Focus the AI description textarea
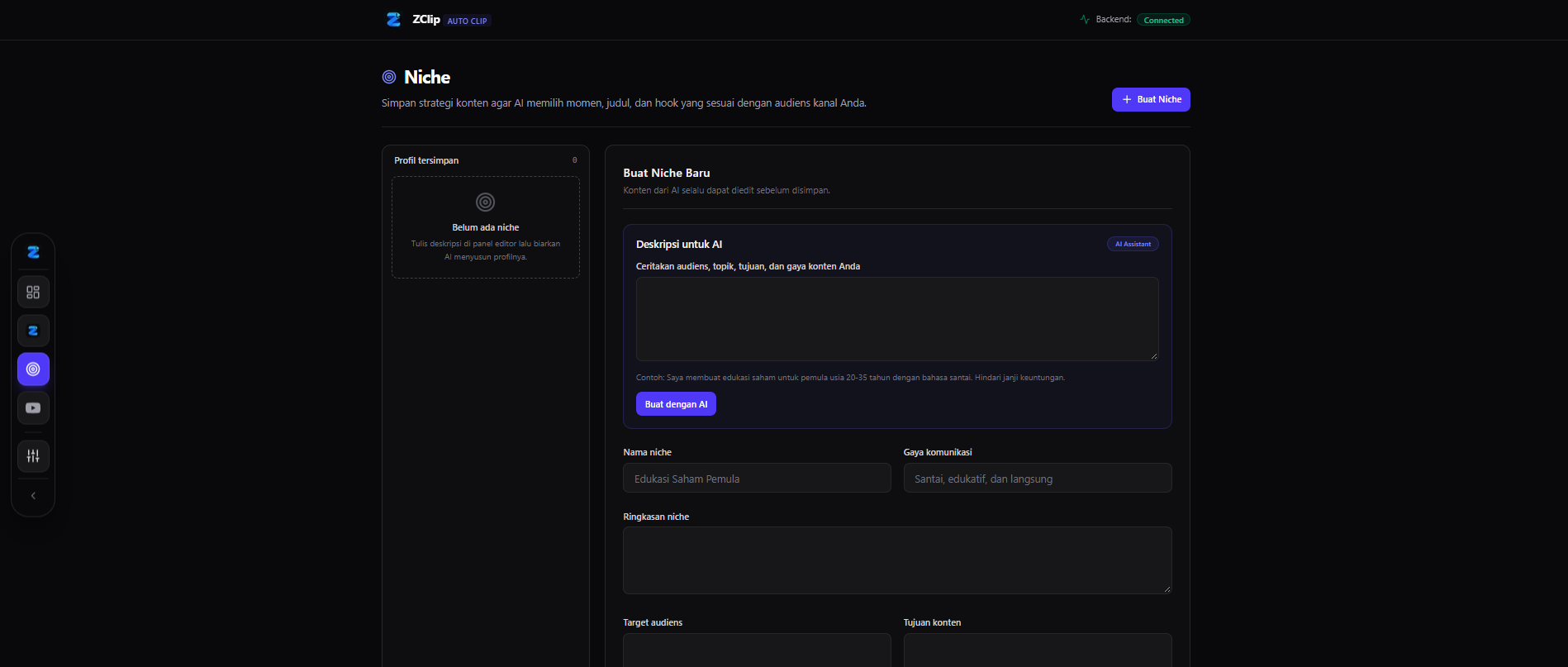1568x667 pixels. (897, 319)
